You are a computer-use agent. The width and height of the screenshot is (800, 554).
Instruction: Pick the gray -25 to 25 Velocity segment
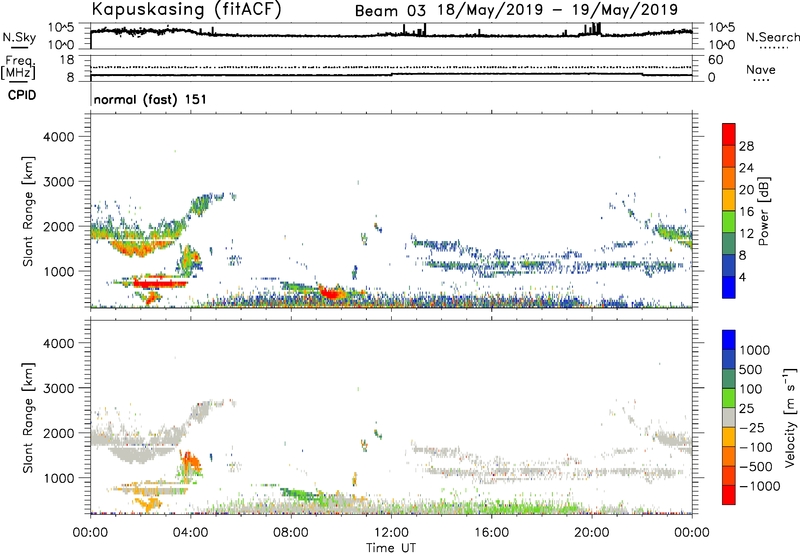(x=729, y=417)
